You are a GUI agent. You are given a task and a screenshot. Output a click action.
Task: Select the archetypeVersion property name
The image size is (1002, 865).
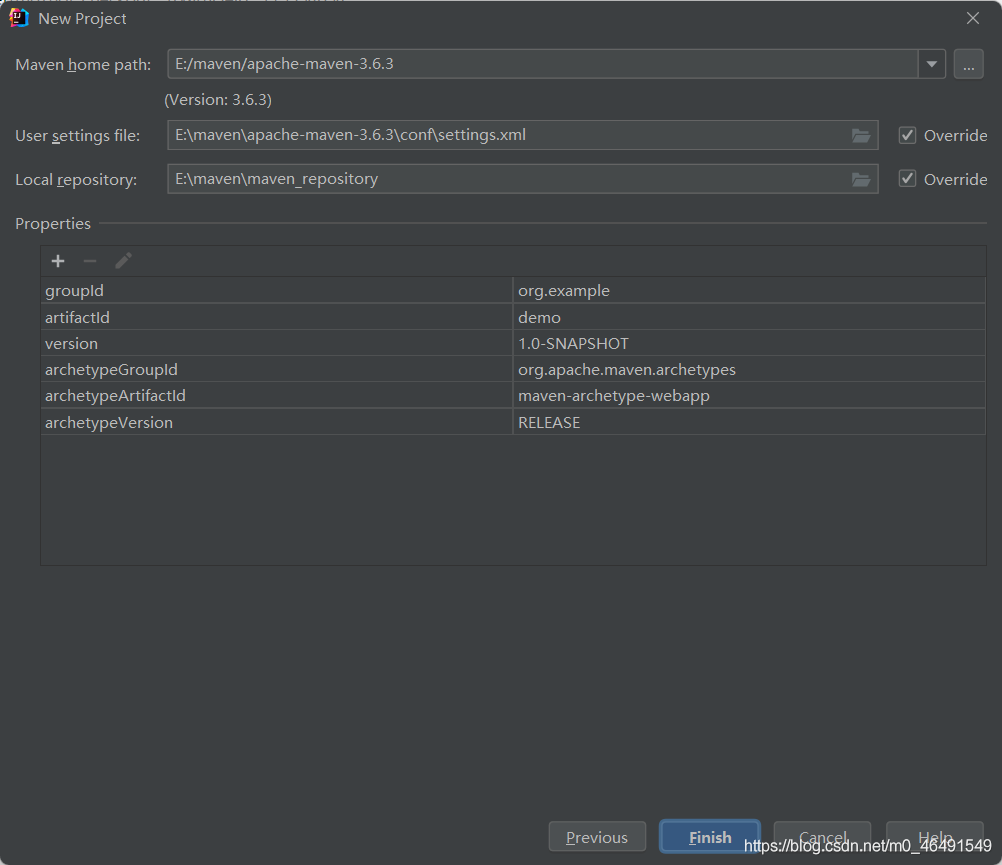[277, 422]
